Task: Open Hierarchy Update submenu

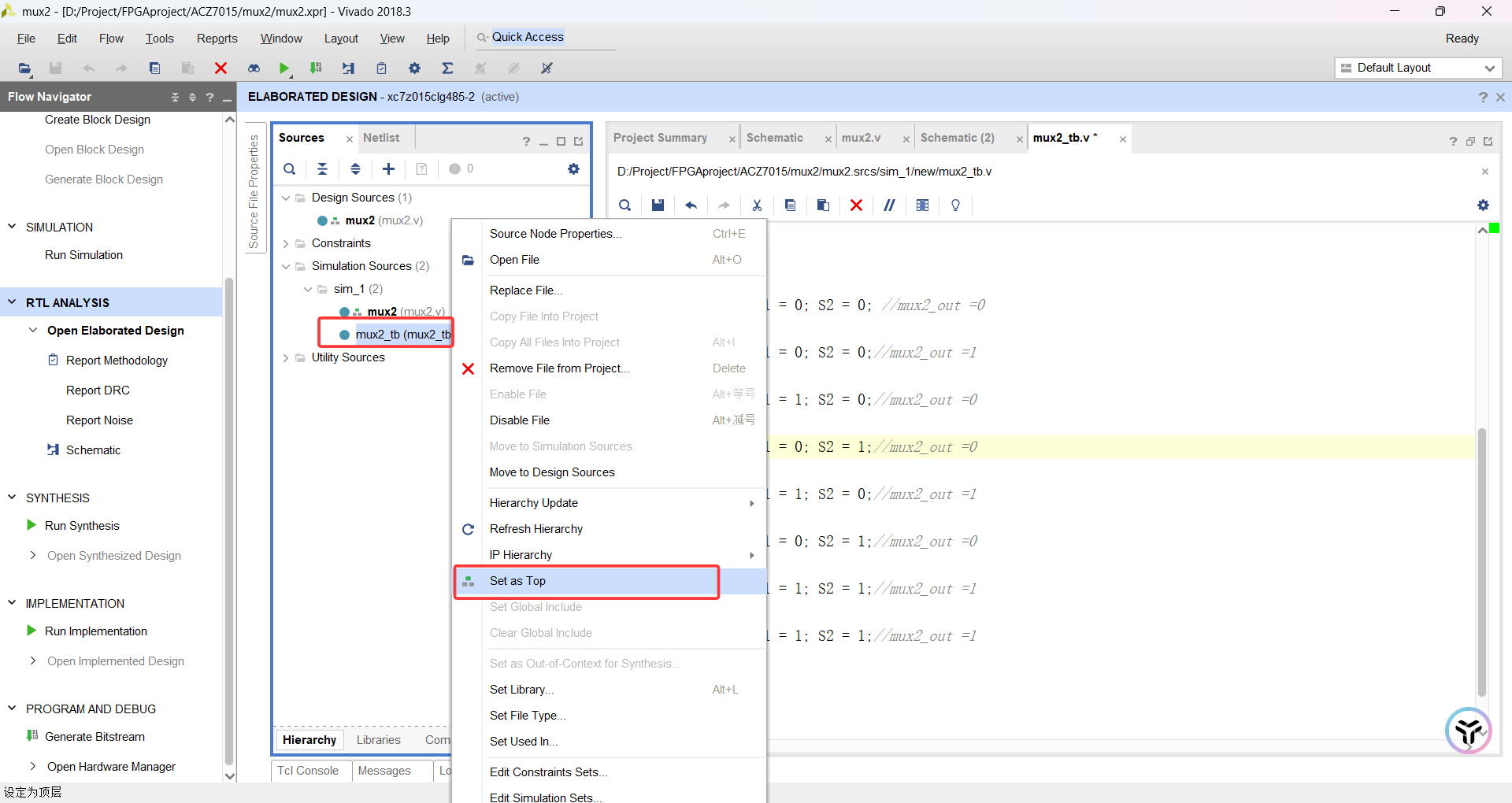Action: point(534,503)
